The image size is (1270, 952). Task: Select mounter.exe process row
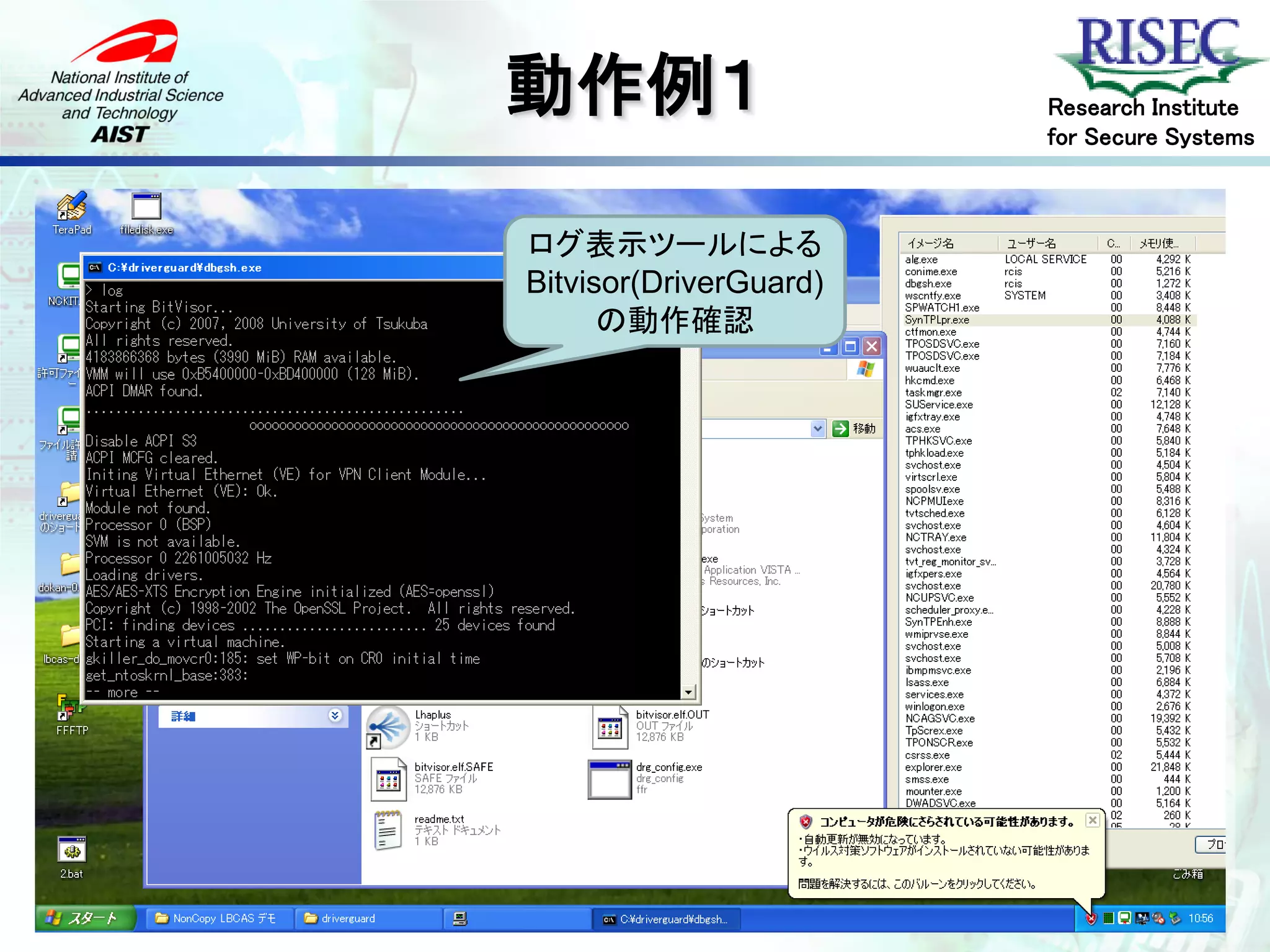1048,791
